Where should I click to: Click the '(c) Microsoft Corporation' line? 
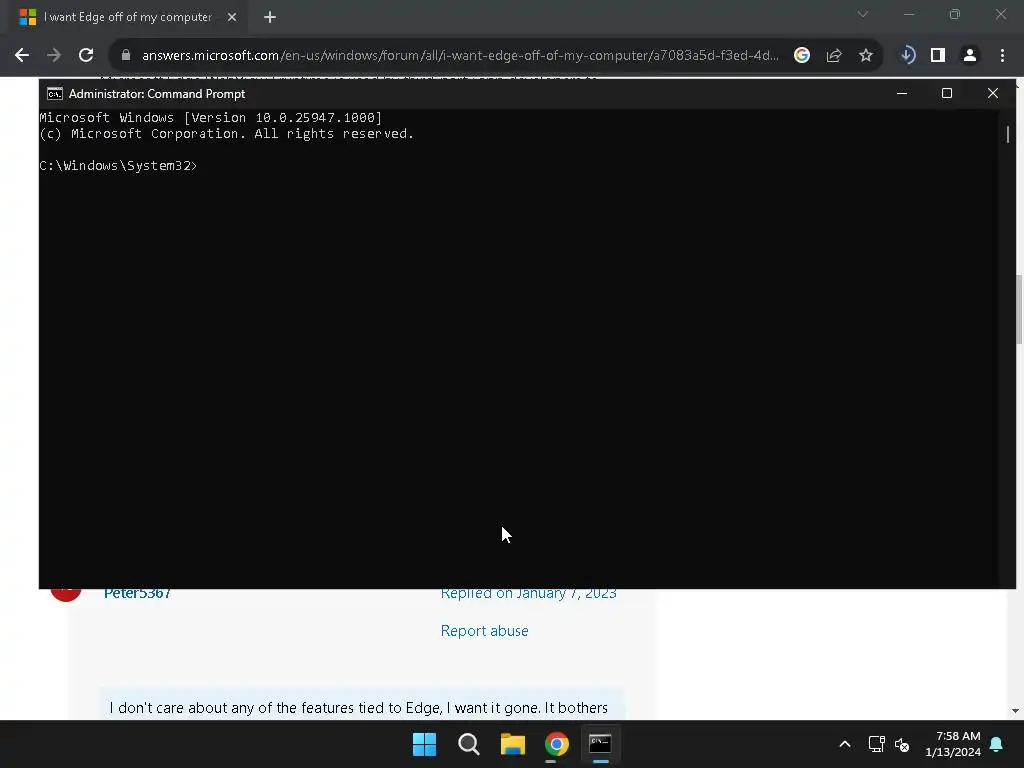[x=227, y=134]
